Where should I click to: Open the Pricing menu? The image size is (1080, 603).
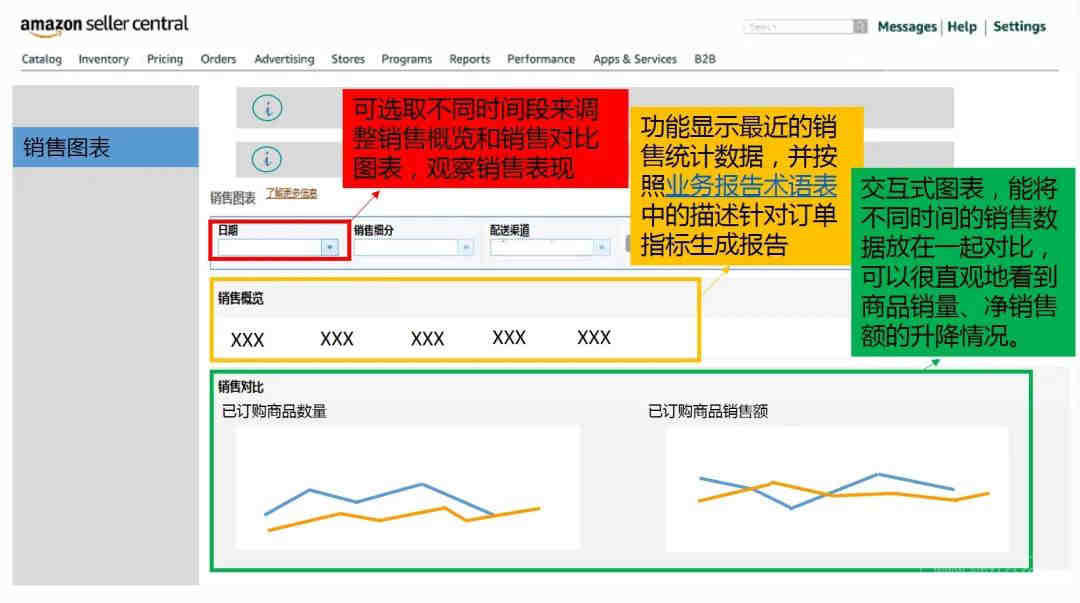pos(165,59)
